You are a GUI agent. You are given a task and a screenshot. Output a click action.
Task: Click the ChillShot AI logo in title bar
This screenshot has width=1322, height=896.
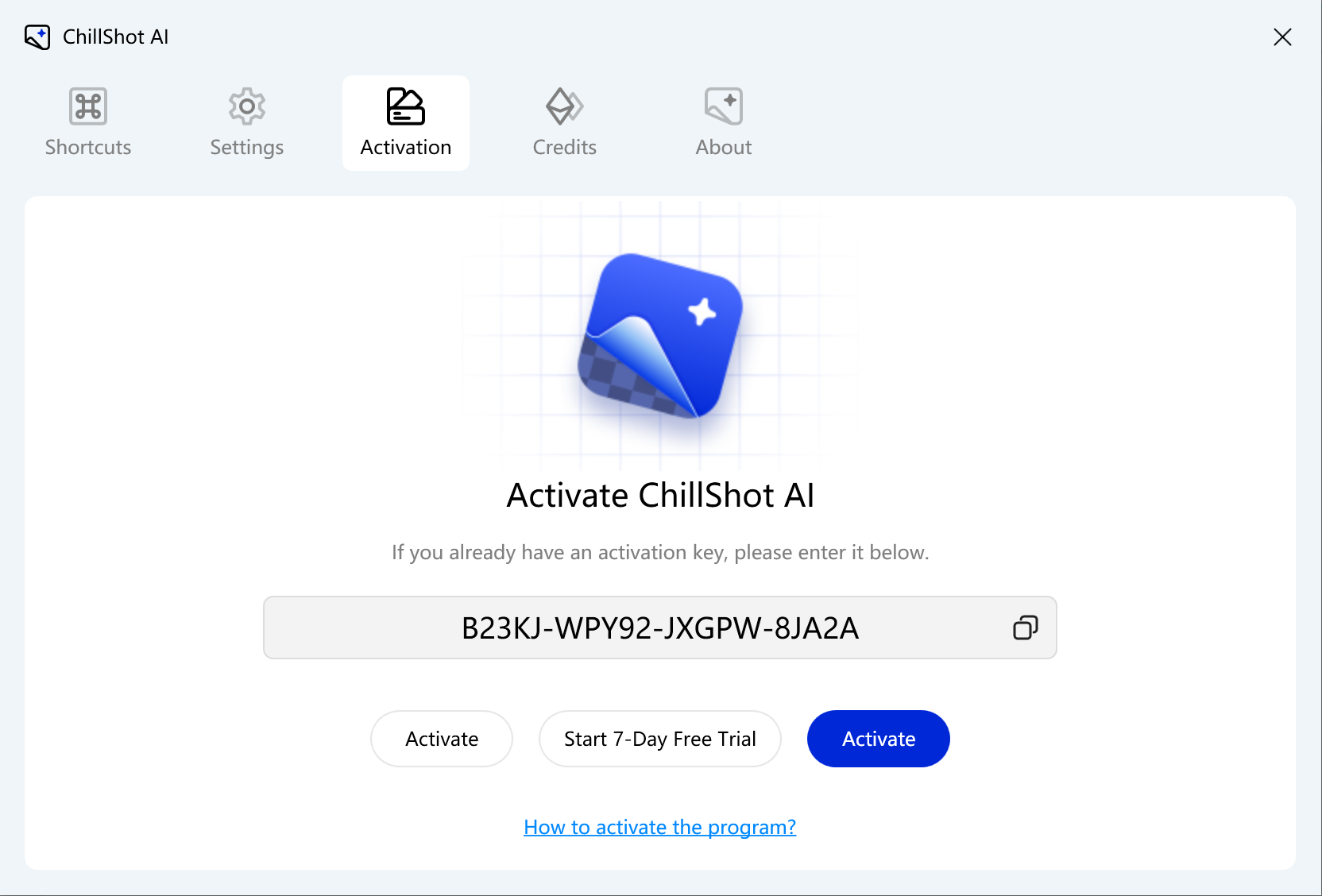coord(37,37)
